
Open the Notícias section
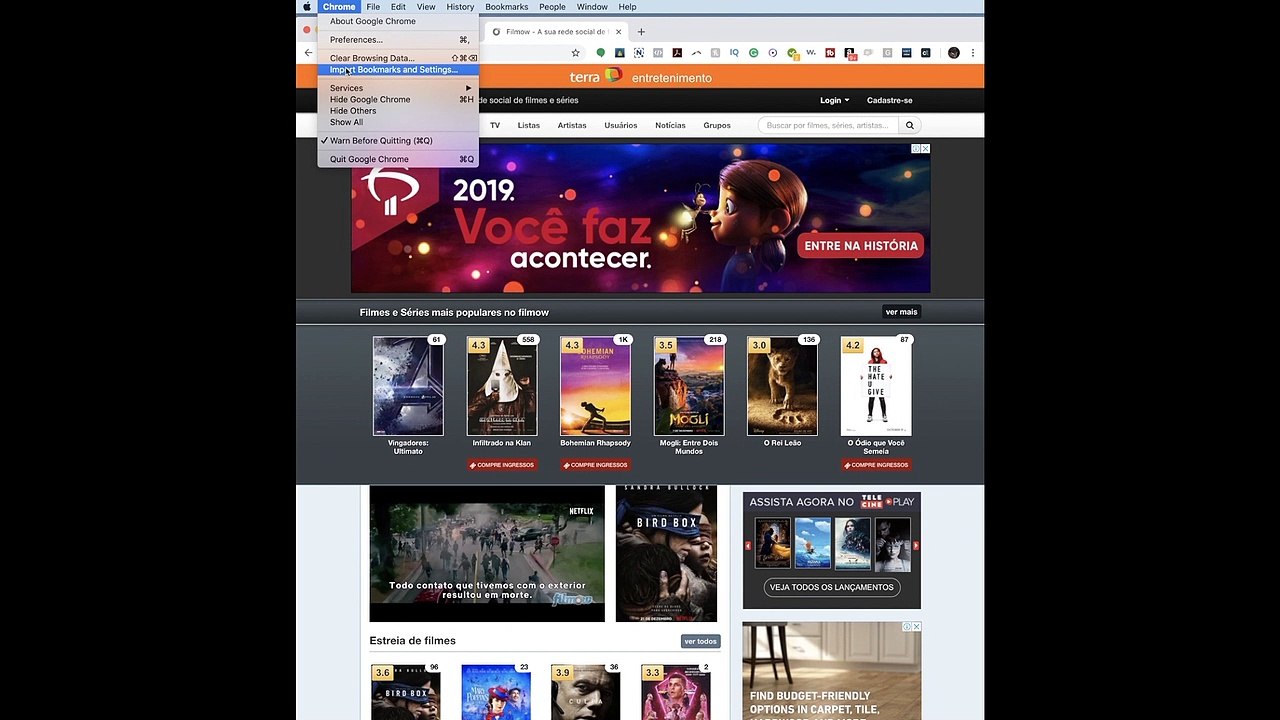[x=670, y=126]
